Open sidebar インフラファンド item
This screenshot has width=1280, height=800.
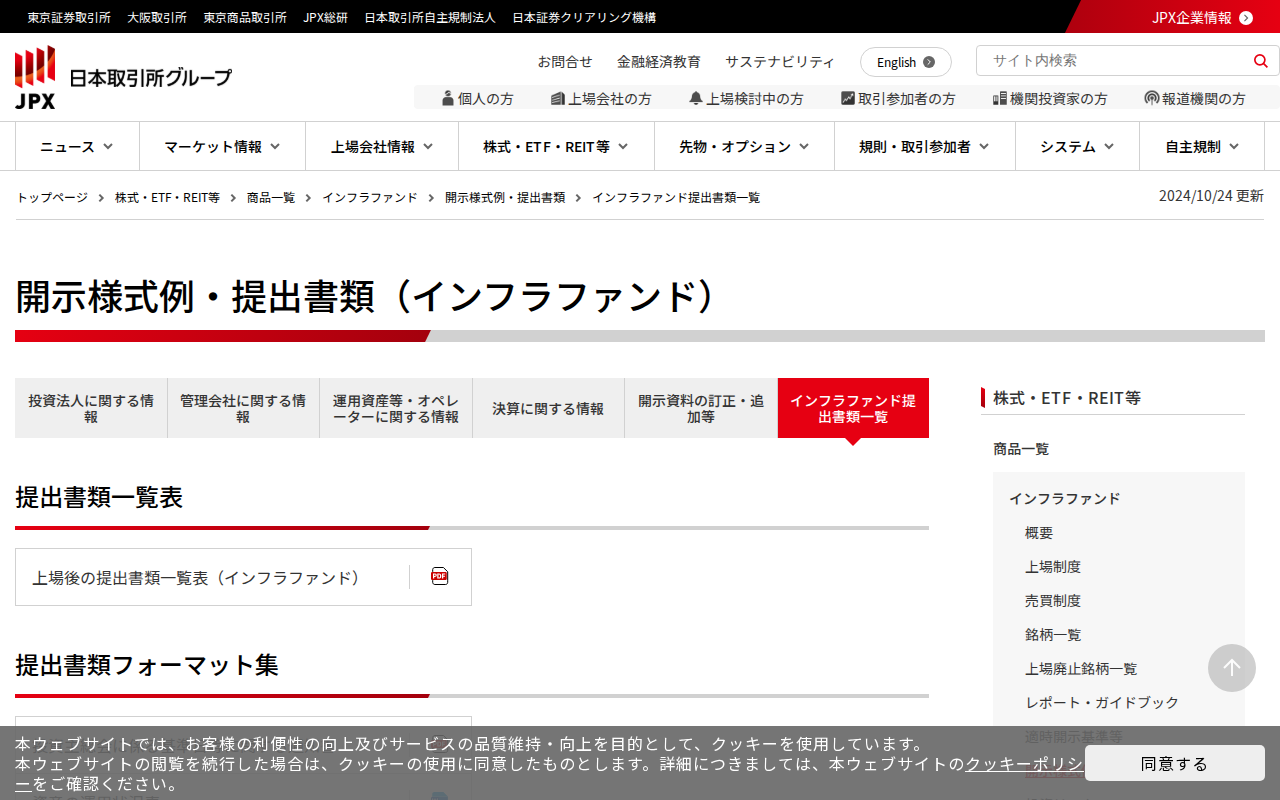click(1065, 498)
